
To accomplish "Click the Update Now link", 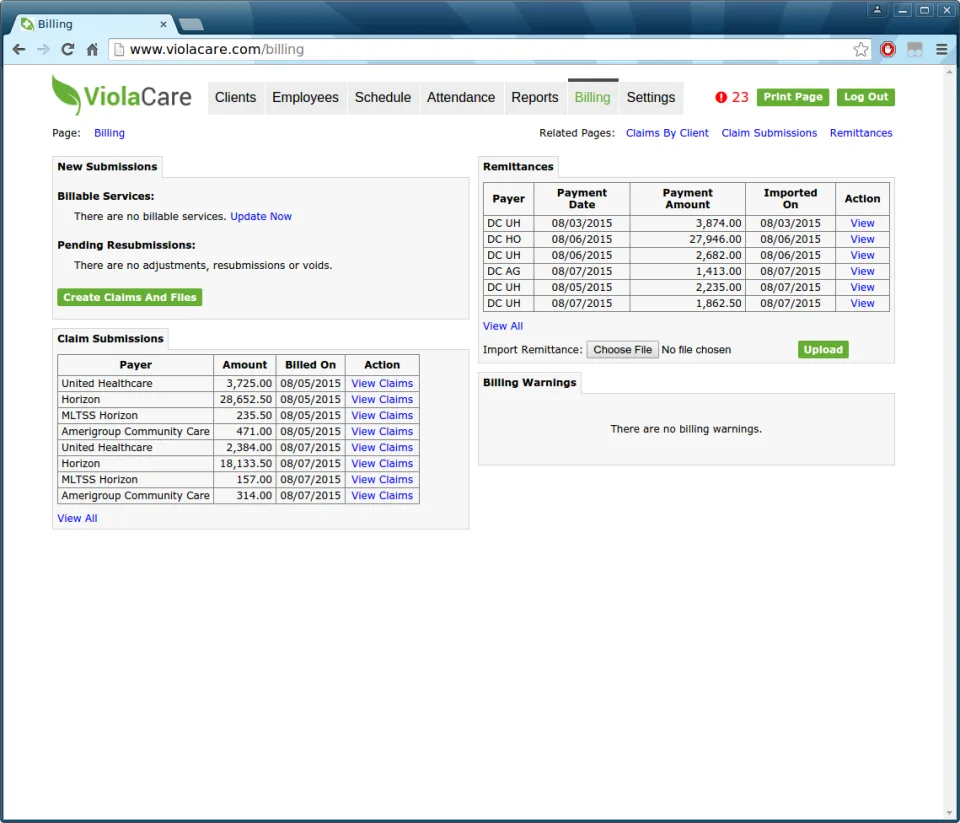I will 261,216.
